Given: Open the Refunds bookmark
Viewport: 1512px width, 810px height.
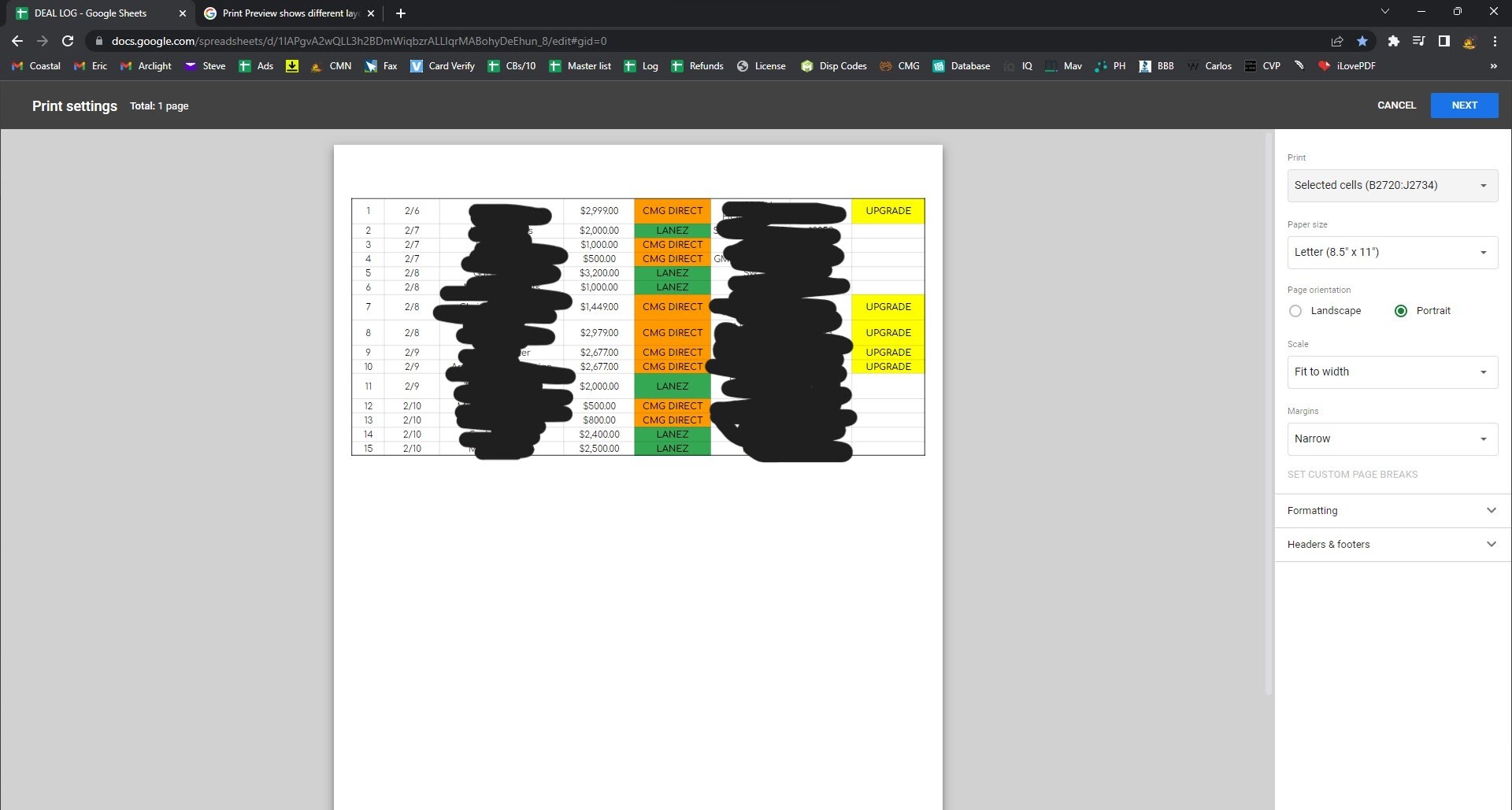Looking at the screenshot, I should (705, 66).
